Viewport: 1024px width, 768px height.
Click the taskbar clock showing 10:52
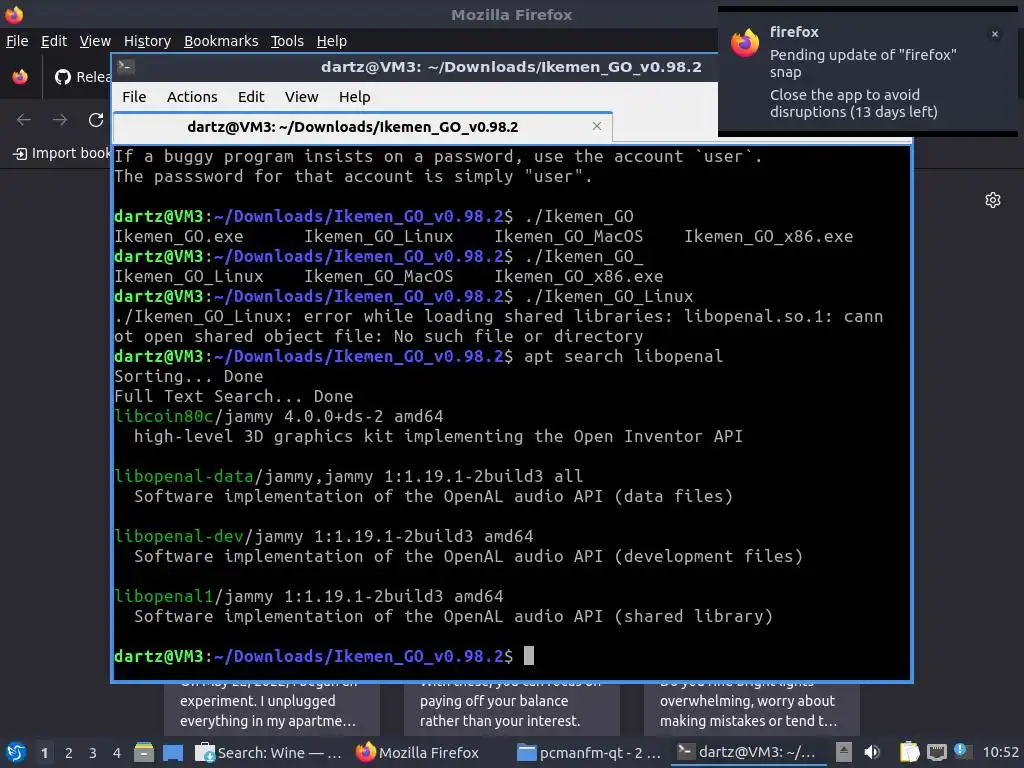coord(1000,752)
